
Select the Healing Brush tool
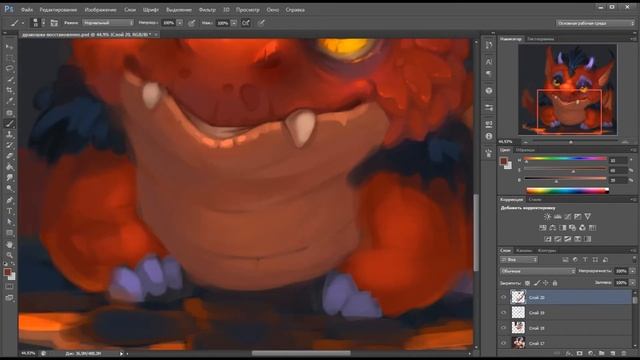pyautogui.click(x=9, y=113)
